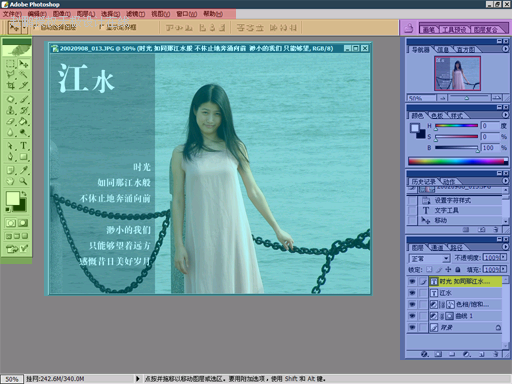Select the Healing Brush tool
The image size is (512, 384).
tap(11, 99)
